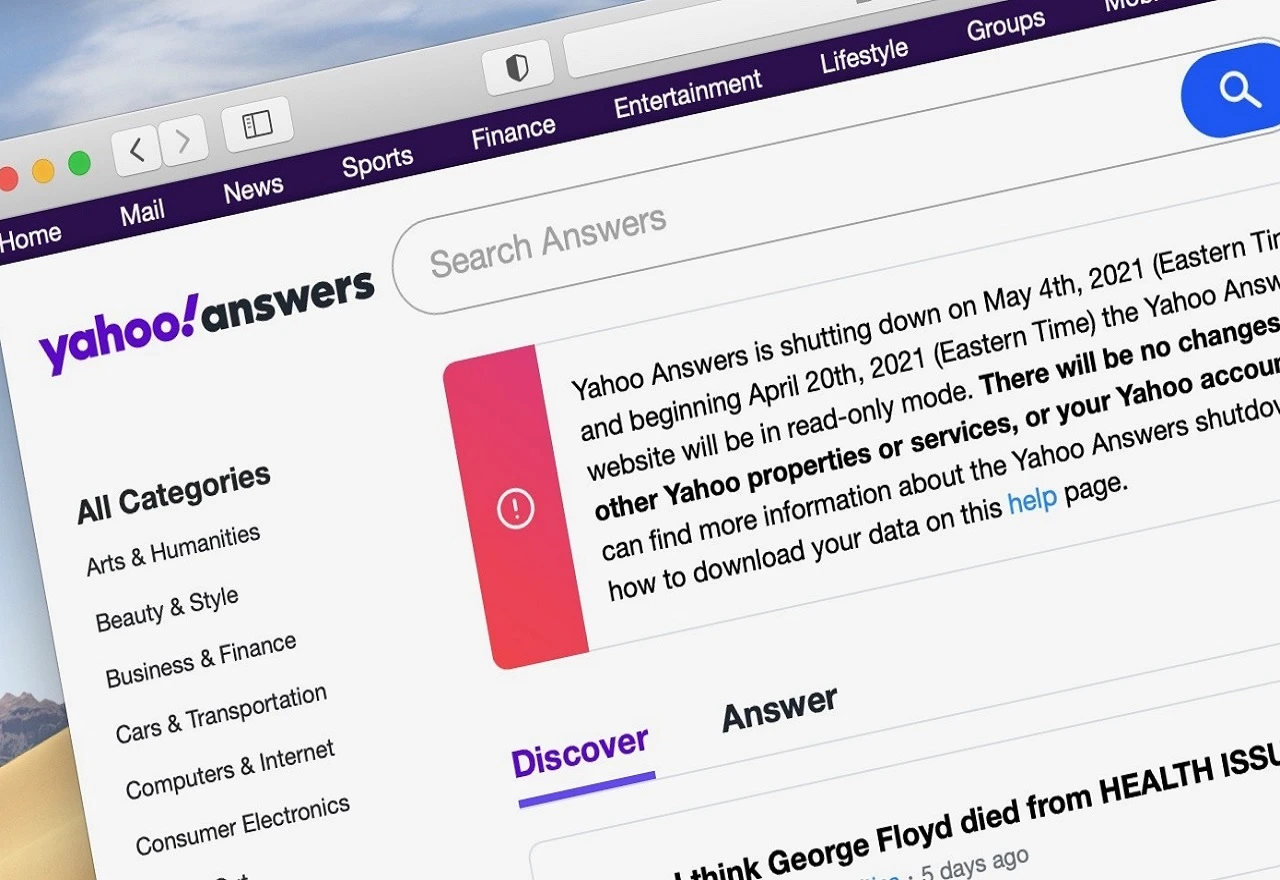Open Entertainment in the navigation bar
Image resolution: width=1280 pixels, height=880 pixels.
tap(688, 94)
